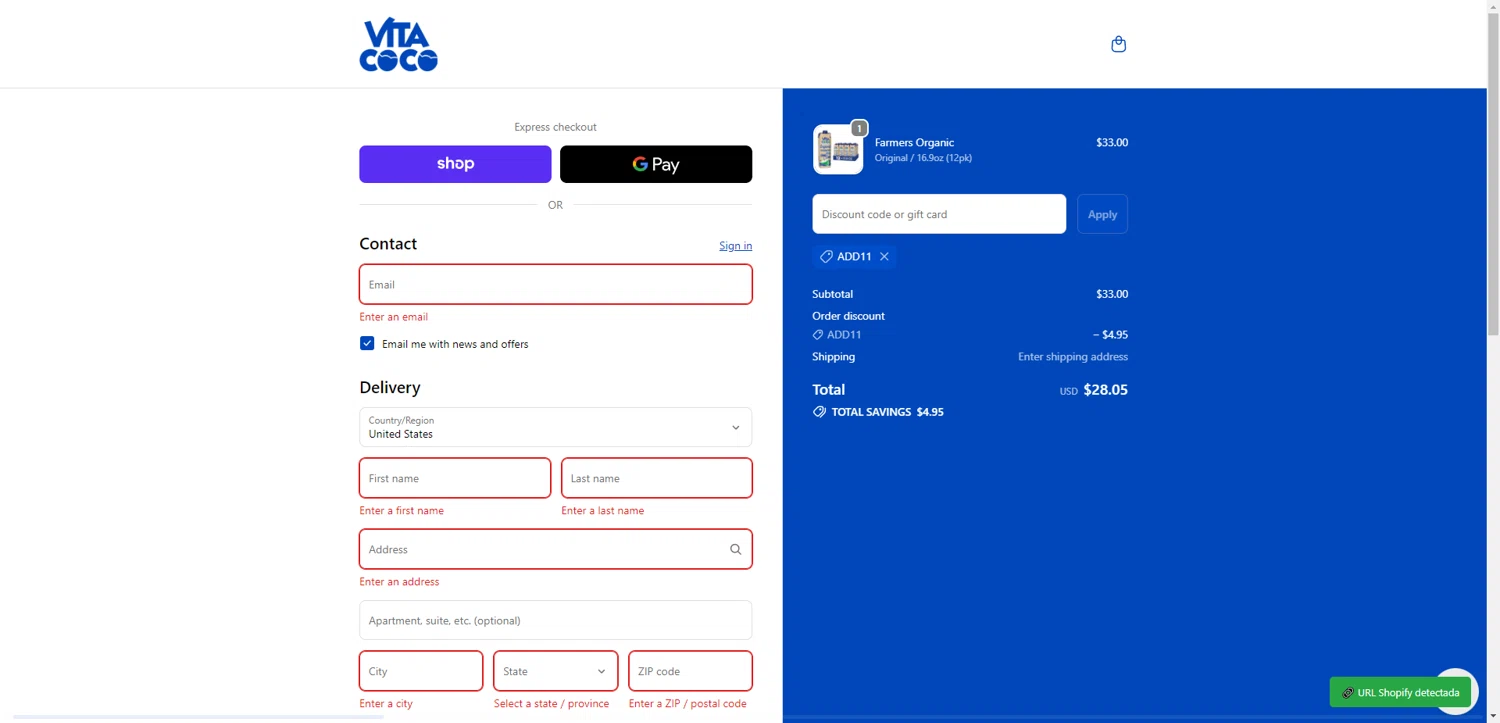Click the Subtotal $33.00 value

pos(1112,294)
